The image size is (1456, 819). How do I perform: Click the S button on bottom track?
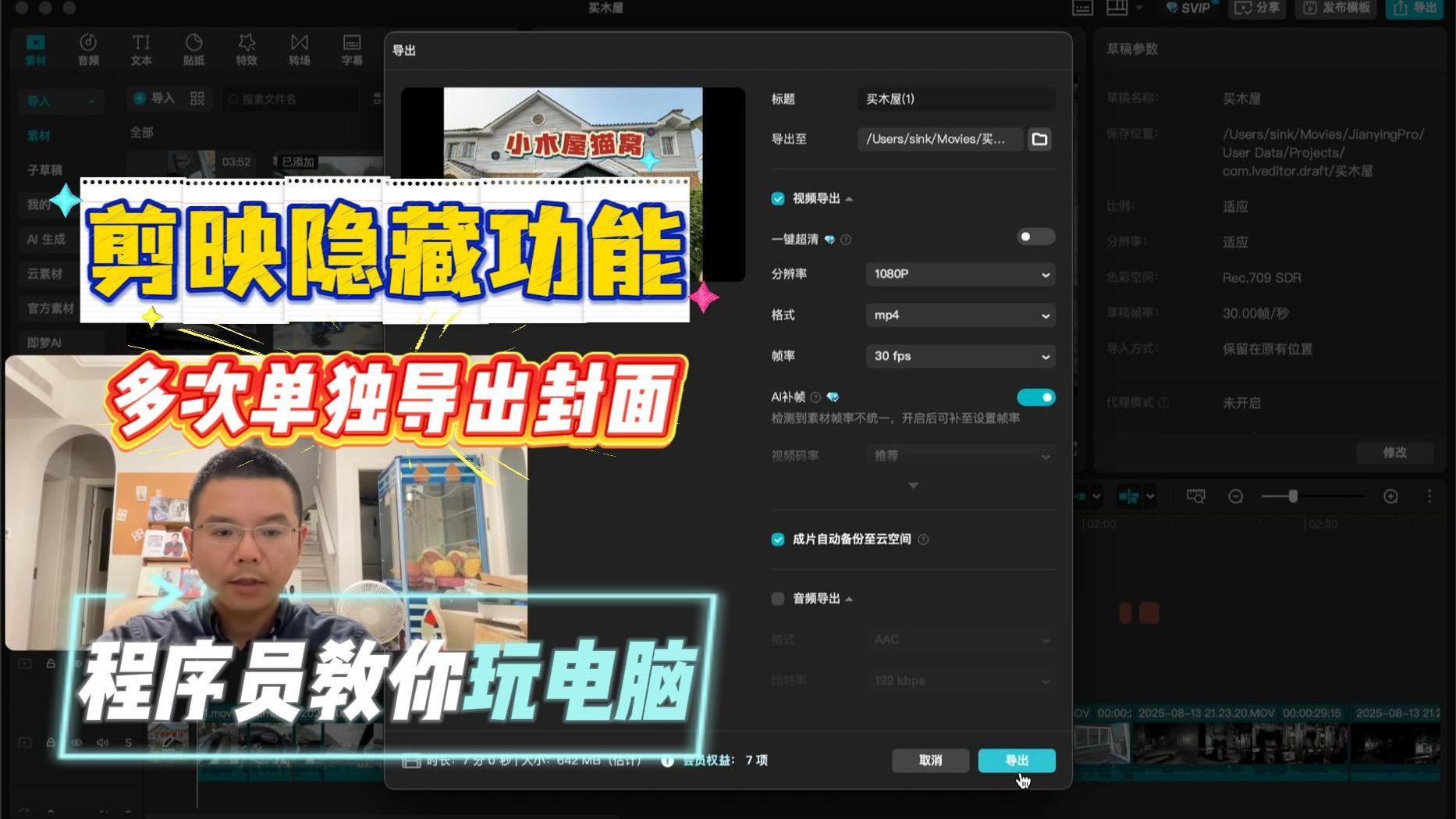[x=128, y=742]
